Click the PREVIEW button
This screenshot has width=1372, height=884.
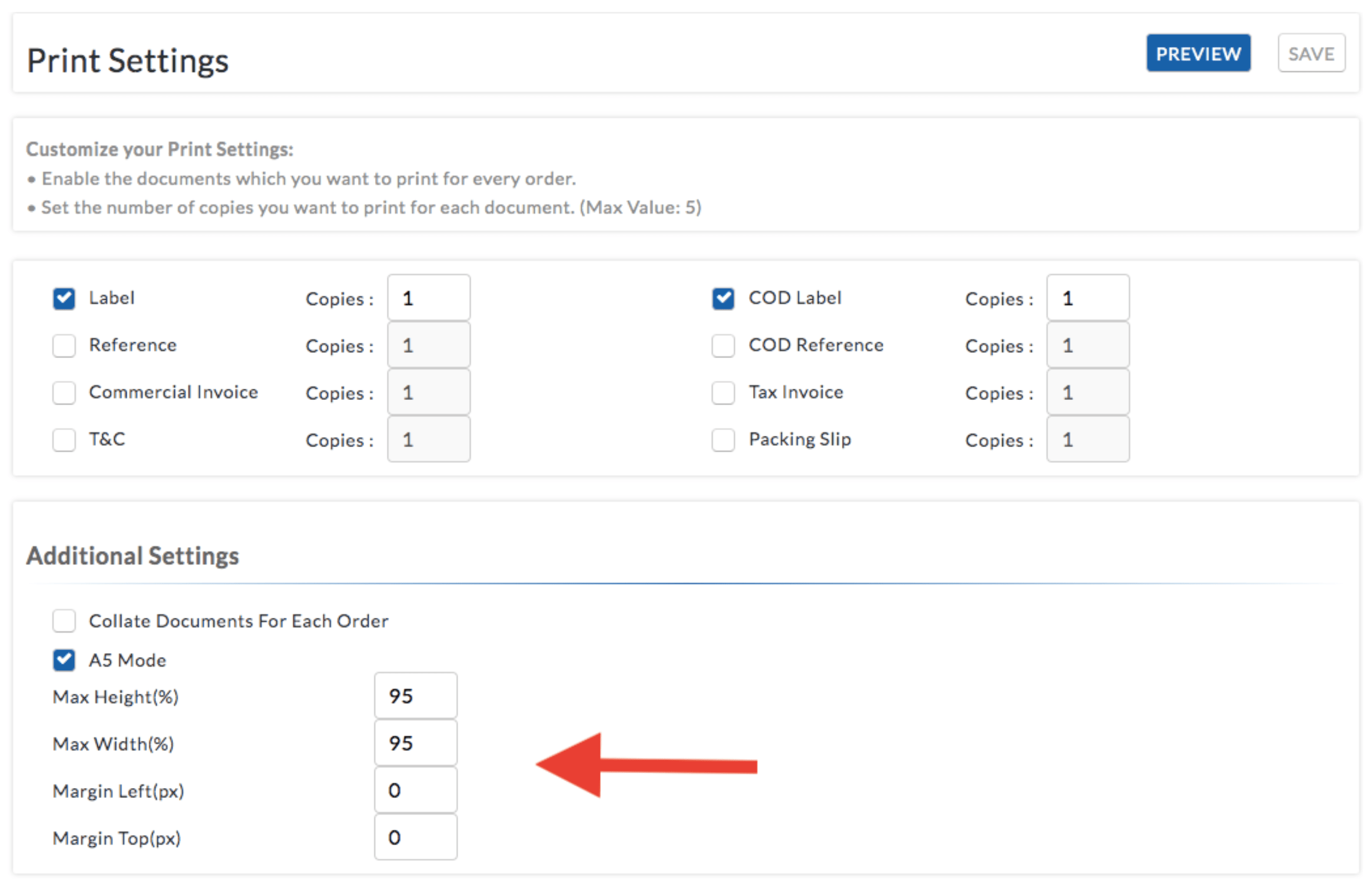(x=1197, y=54)
